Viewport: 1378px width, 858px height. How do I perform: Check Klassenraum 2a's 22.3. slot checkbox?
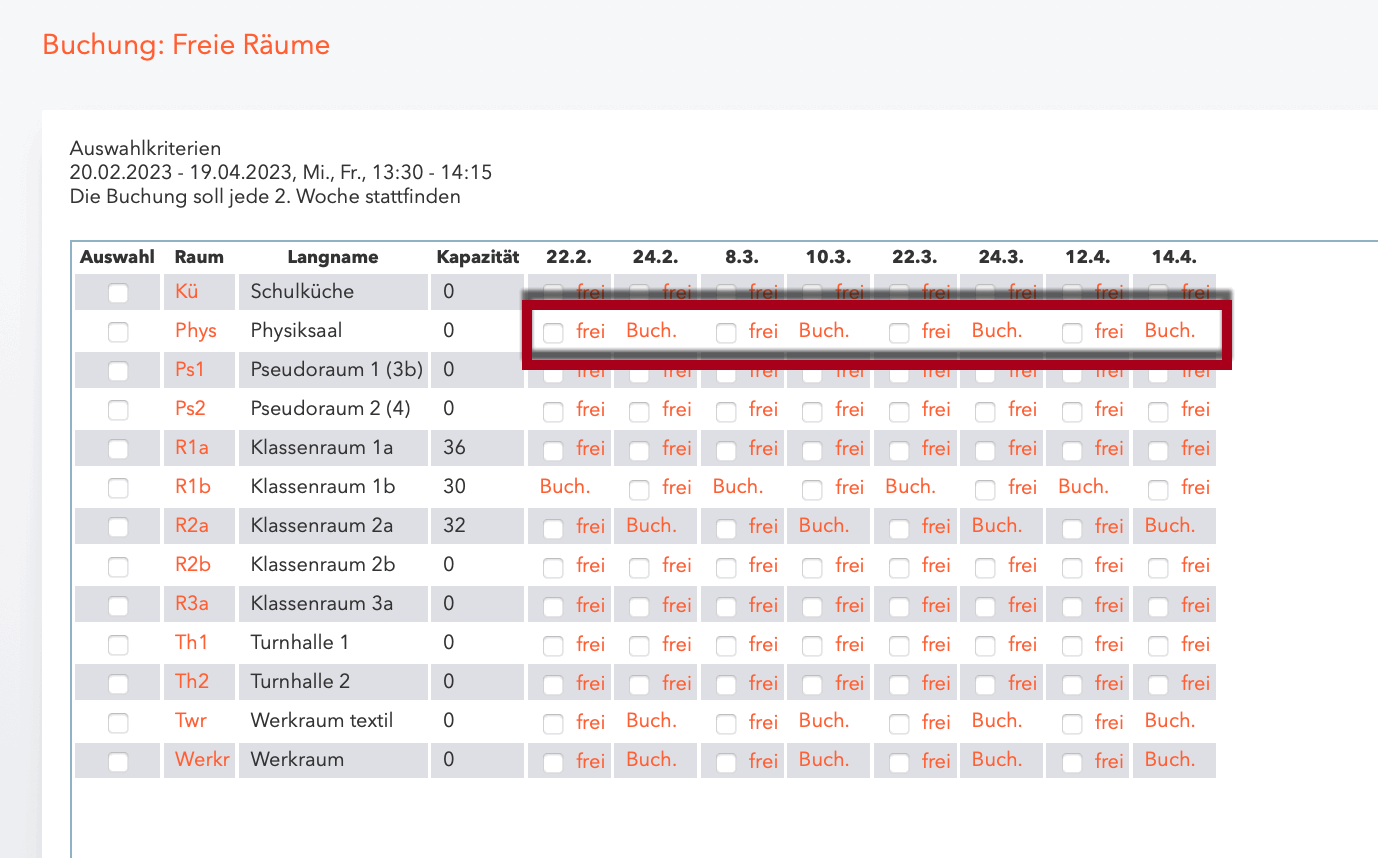[x=899, y=528]
